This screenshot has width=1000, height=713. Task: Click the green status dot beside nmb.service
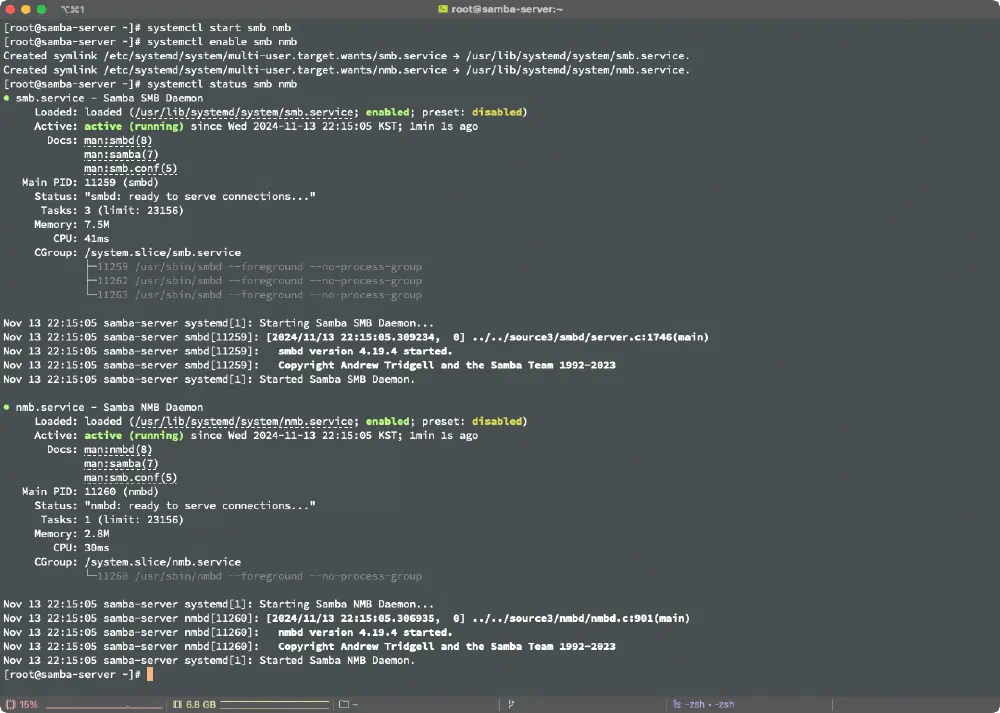pyautogui.click(x=7, y=407)
